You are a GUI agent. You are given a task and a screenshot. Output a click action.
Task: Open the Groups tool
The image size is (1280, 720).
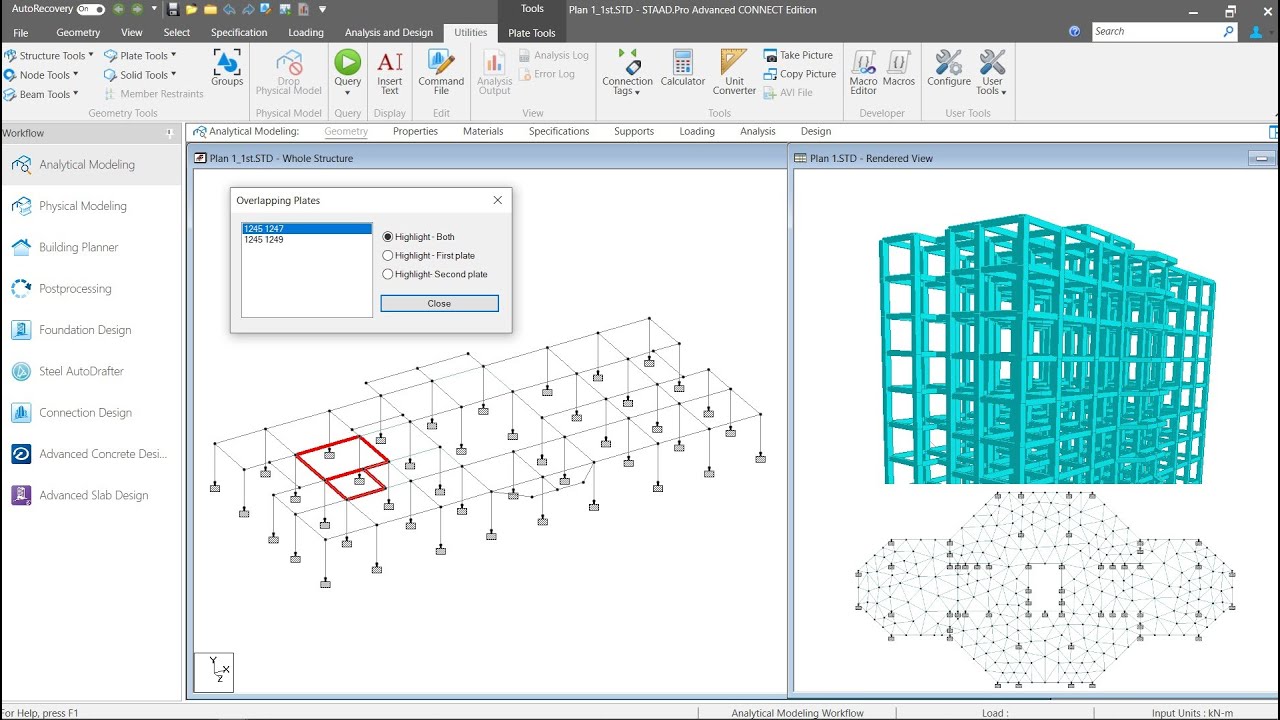227,68
